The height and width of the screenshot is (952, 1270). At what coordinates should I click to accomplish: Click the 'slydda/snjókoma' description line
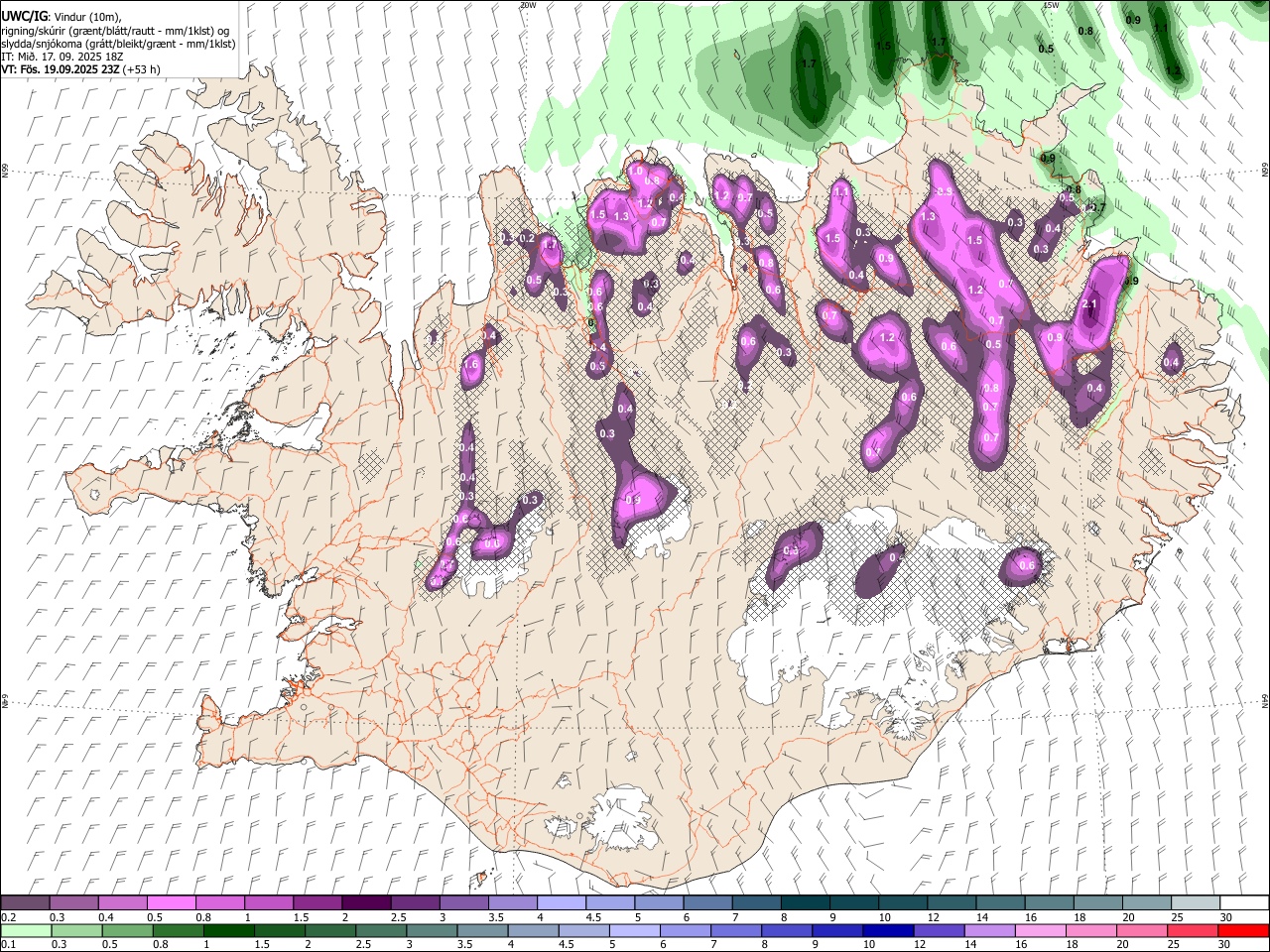[118, 44]
